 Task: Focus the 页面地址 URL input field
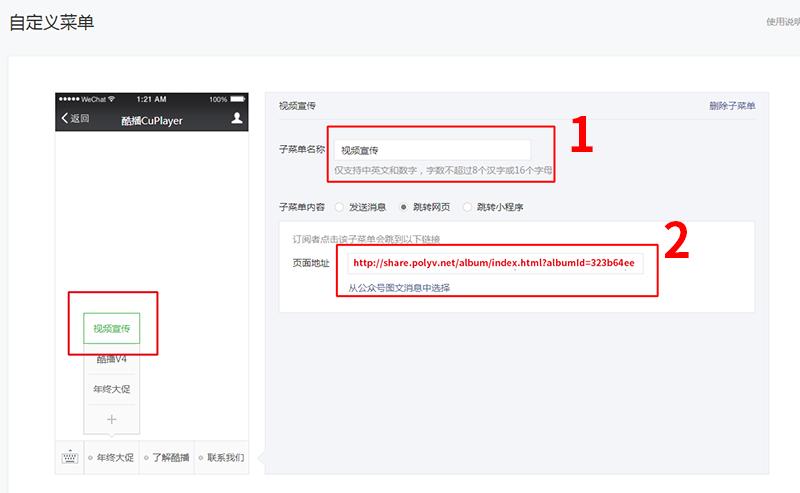click(495, 263)
